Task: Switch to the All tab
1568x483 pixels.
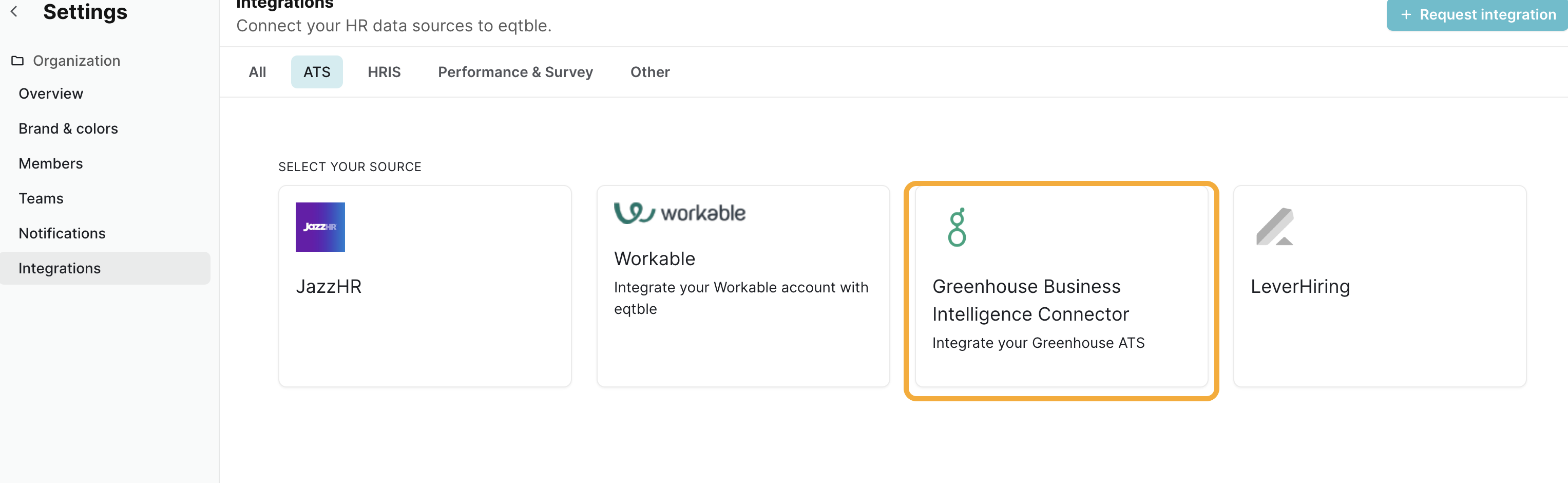Action: tap(257, 72)
